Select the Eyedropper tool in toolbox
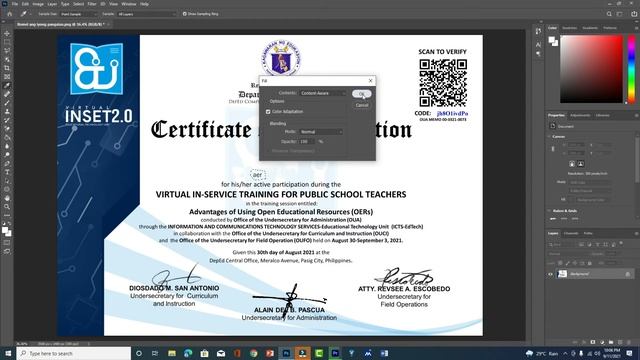The height and width of the screenshot is (360, 640). click(7, 86)
